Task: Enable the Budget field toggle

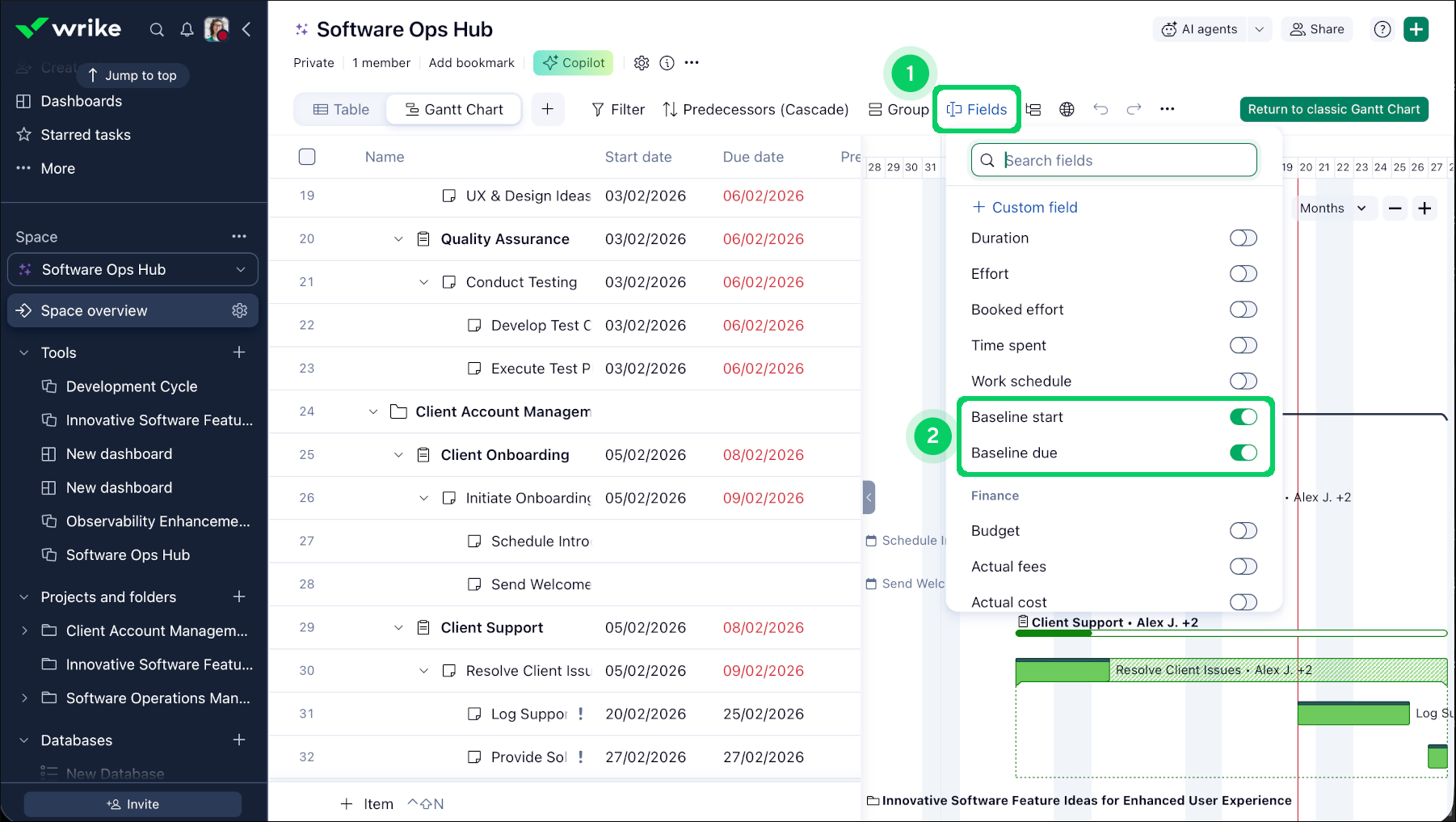Action: pyautogui.click(x=1243, y=531)
